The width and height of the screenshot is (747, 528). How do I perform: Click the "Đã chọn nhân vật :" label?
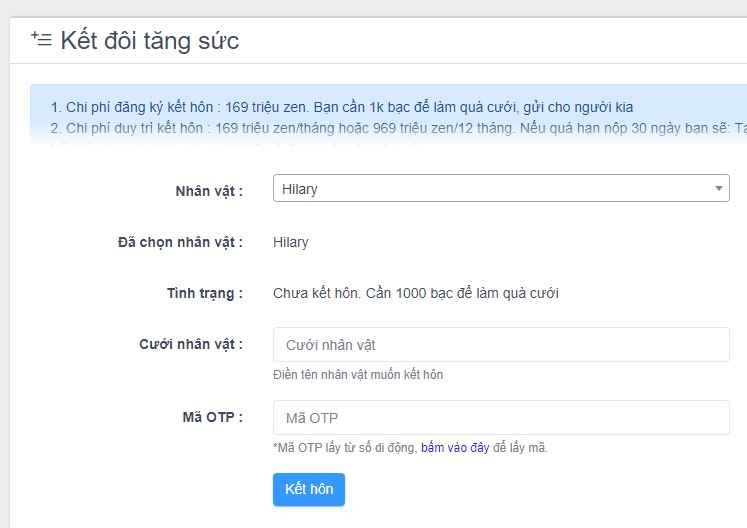pos(180,242)
